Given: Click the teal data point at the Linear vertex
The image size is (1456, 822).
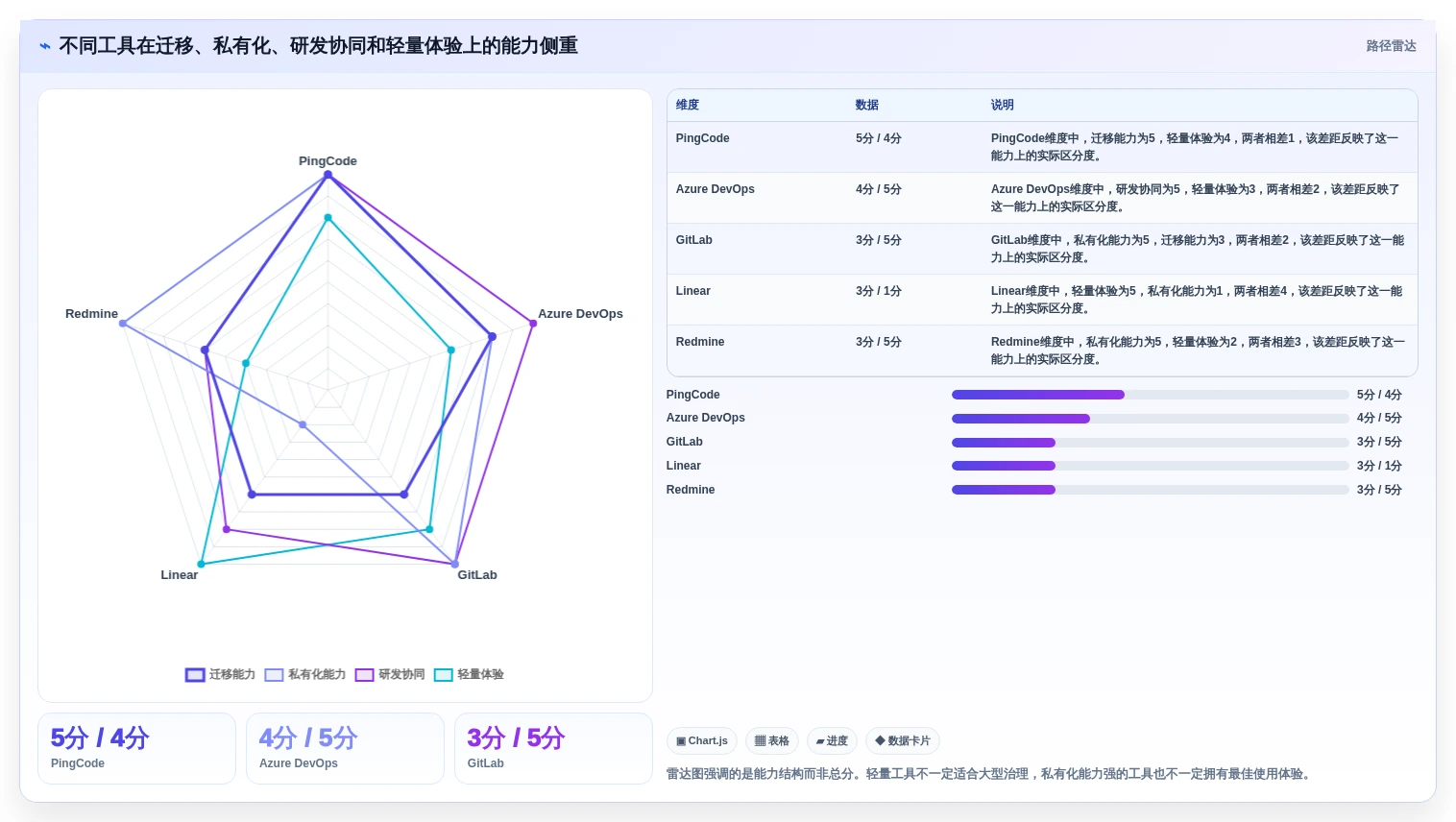Looking at the screenshot, I should click(201, 564).
